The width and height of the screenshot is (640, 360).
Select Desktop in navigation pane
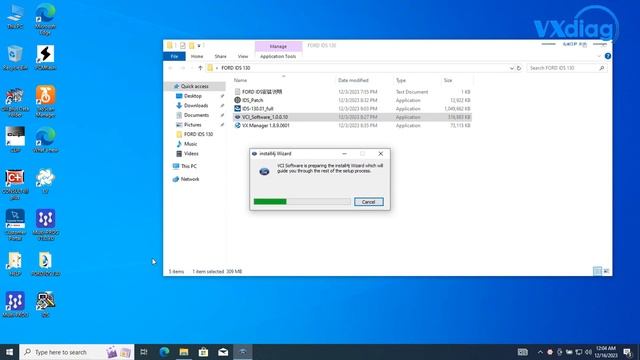(x=193, y=96)
